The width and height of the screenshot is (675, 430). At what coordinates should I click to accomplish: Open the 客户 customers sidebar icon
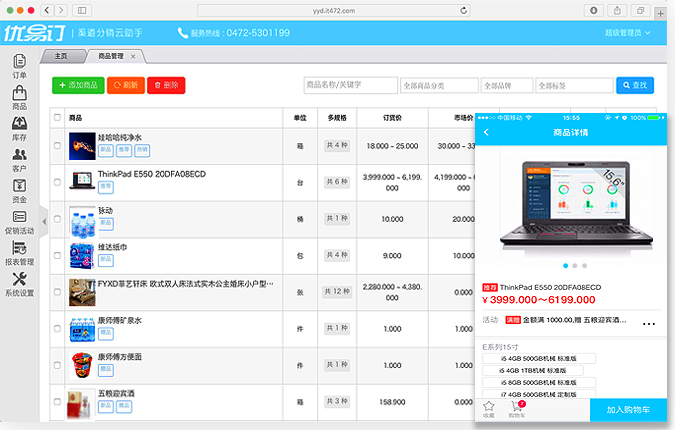point(19,155)
